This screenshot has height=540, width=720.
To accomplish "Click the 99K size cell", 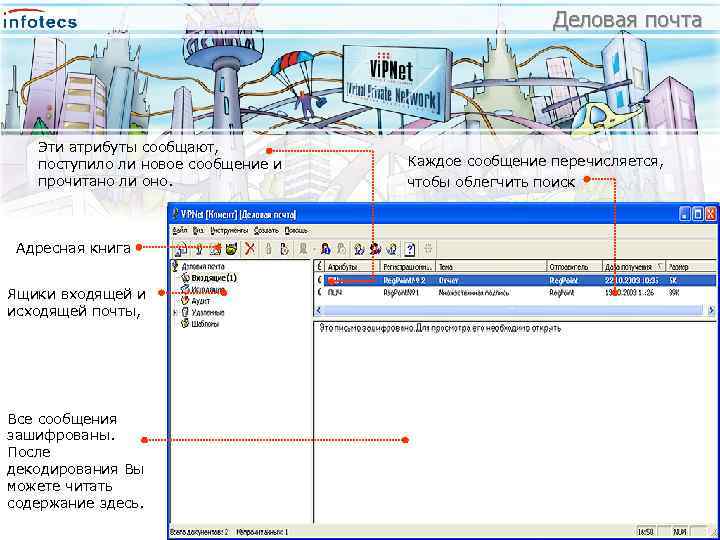I will point(675,292).
